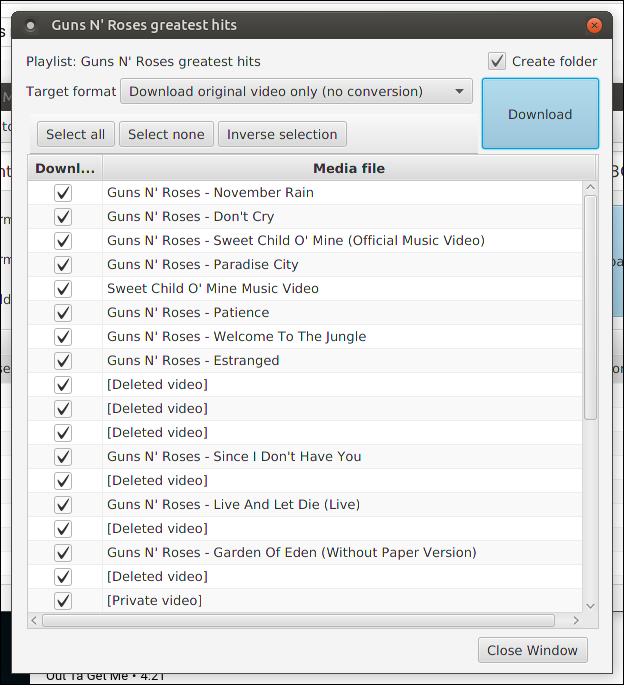Click Inverse selection button
Viewport: 624px width, 685px height.
(x=282, y=134)
